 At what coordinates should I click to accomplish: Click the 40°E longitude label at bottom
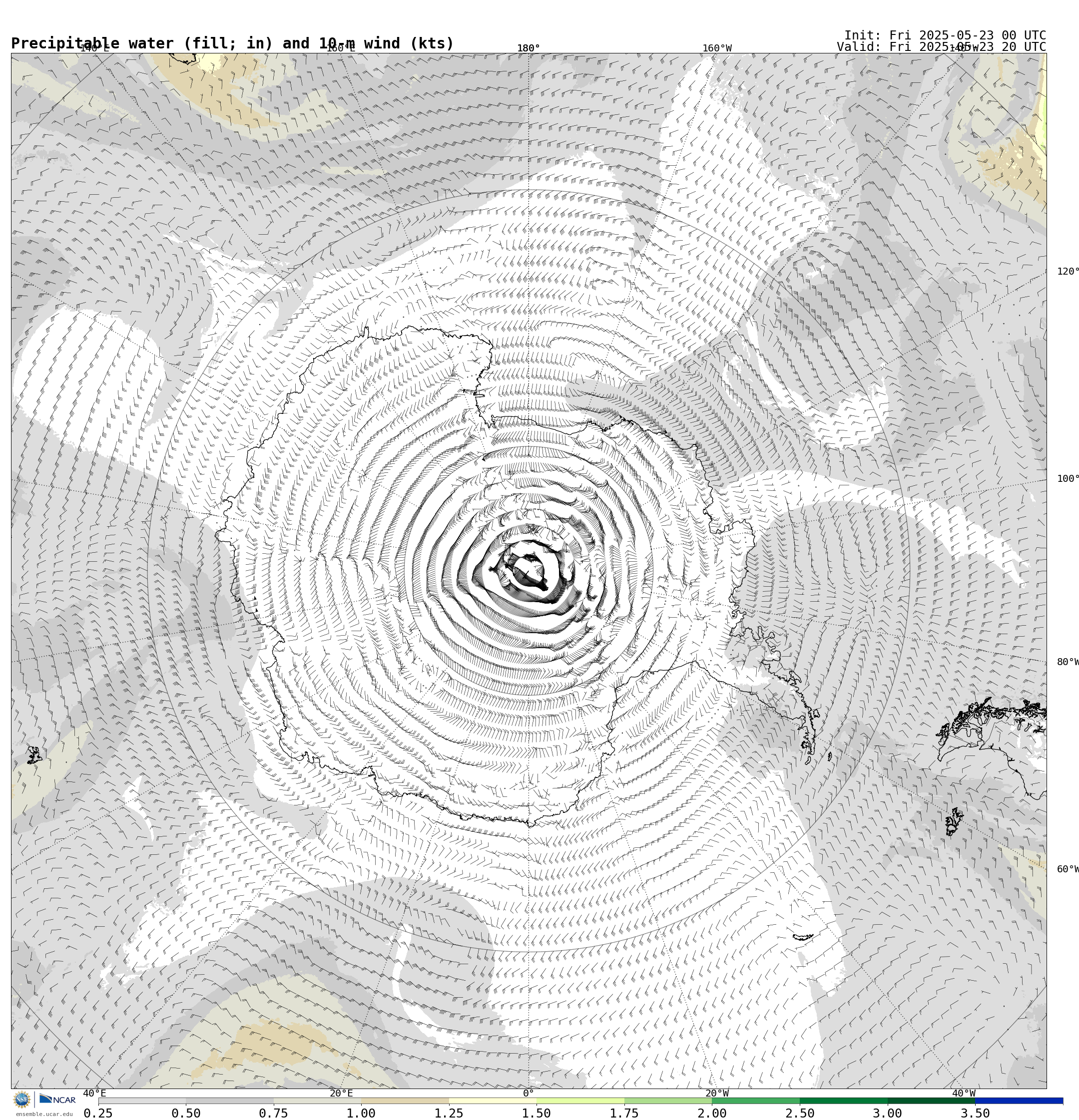[x=94, y=1093]
